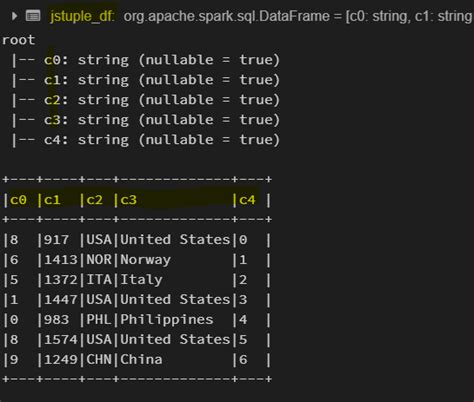The height and width of the screenshot is (402, 474).
Task: Click the NOR code in c2 column
Action: (99, 260)
